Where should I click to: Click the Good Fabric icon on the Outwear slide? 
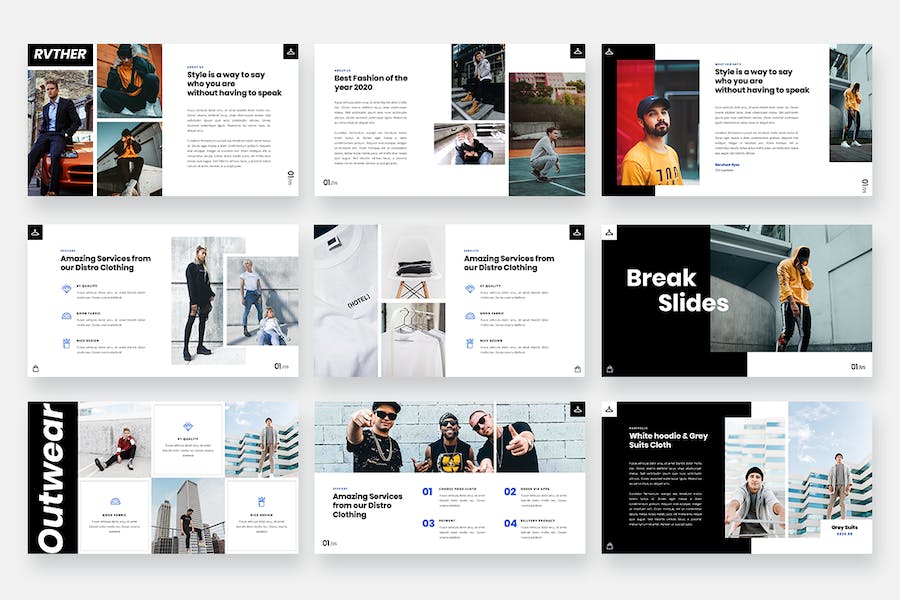(x=115, y=501)
